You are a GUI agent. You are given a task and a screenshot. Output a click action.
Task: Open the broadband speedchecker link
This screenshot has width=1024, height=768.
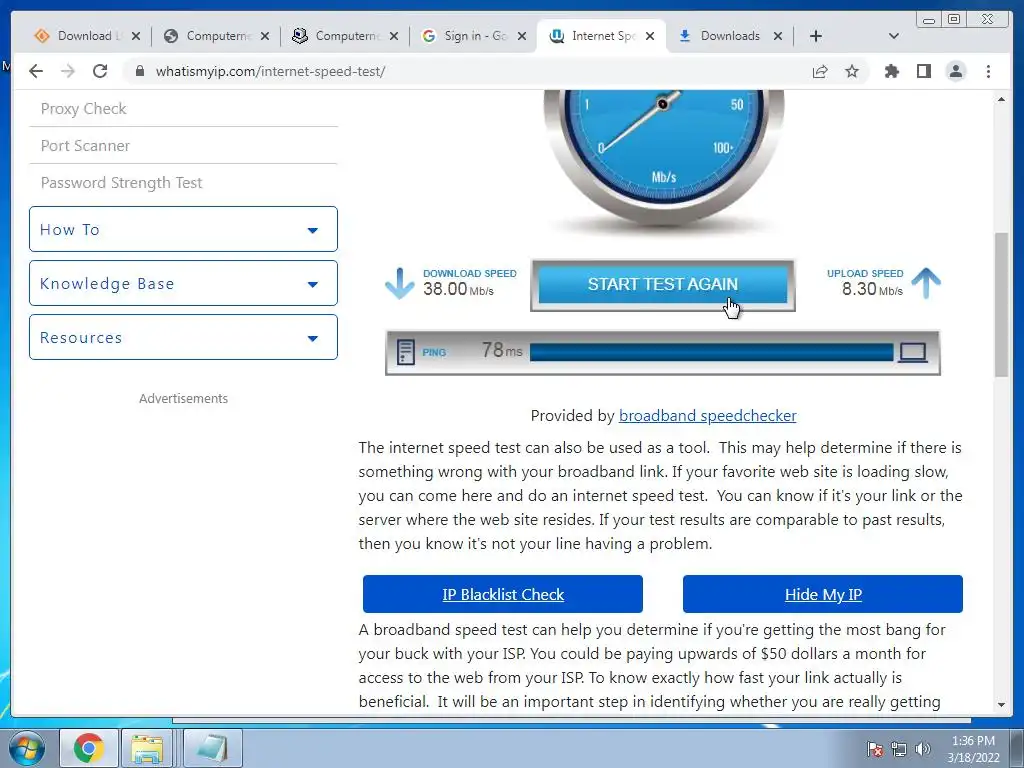pyautogui.click(x=708, y=416)
